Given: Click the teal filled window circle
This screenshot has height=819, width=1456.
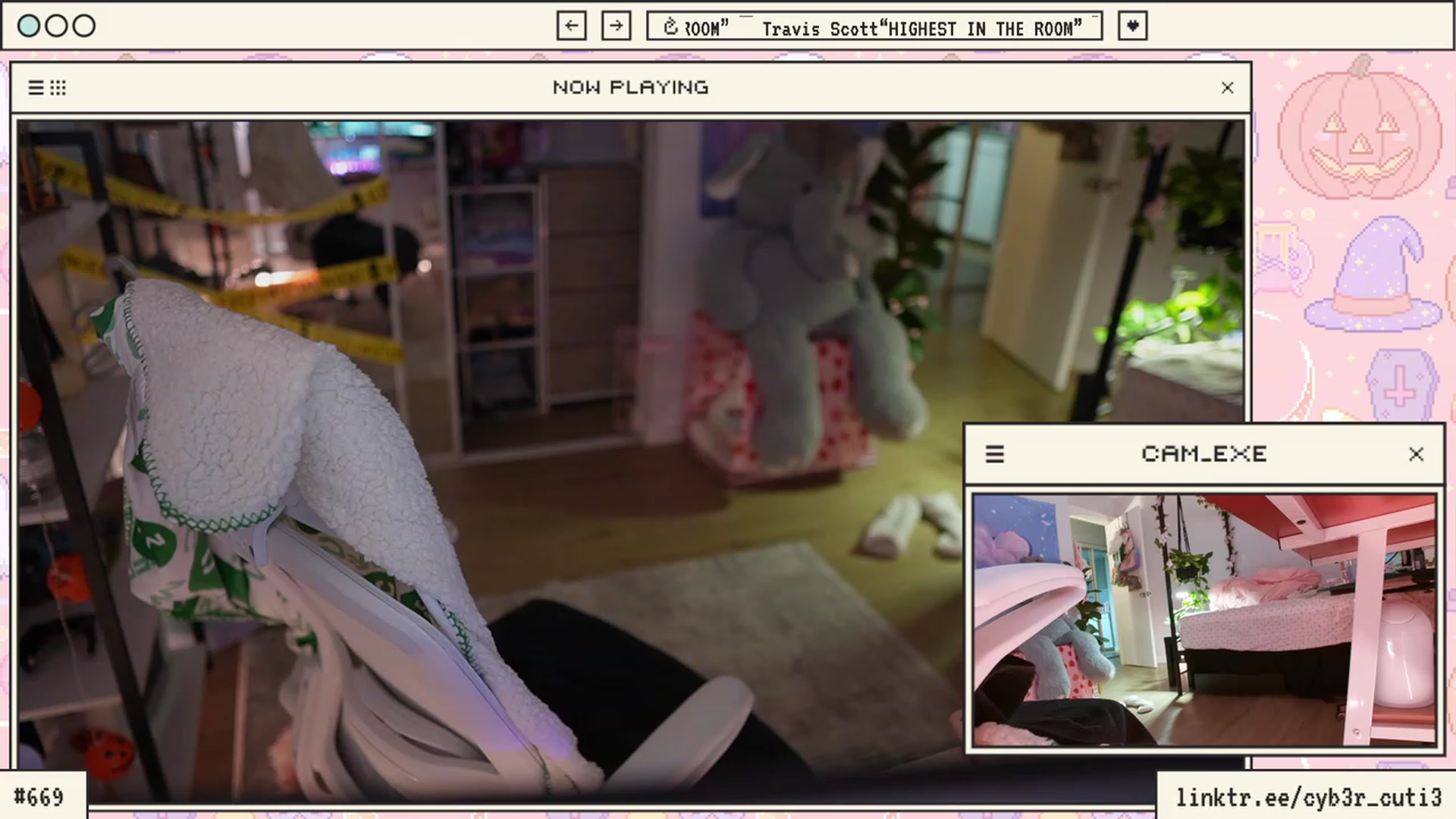Looking at the screenshot, I should 29,26.
